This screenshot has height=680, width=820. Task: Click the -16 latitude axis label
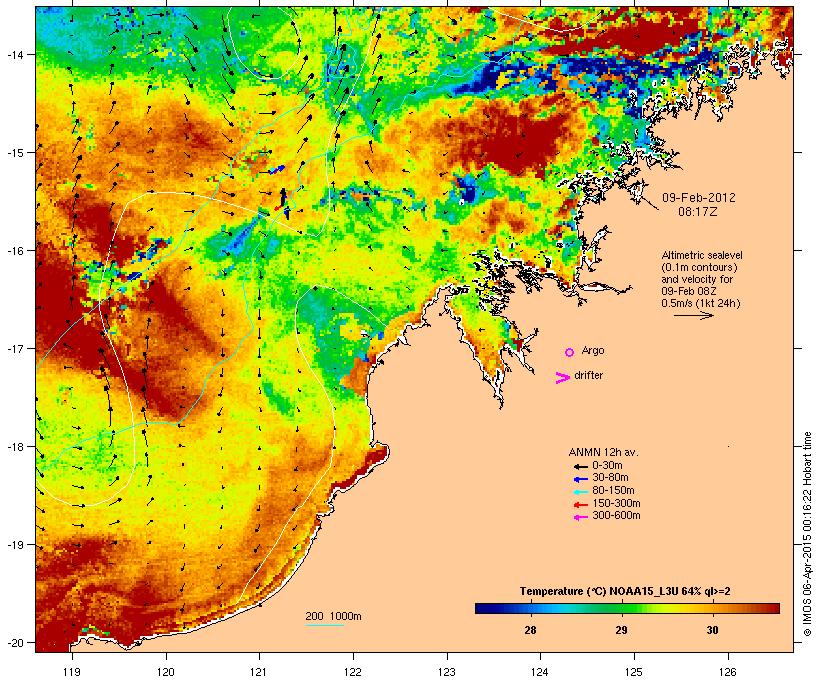pyautogui.click(x=15, y=251)
